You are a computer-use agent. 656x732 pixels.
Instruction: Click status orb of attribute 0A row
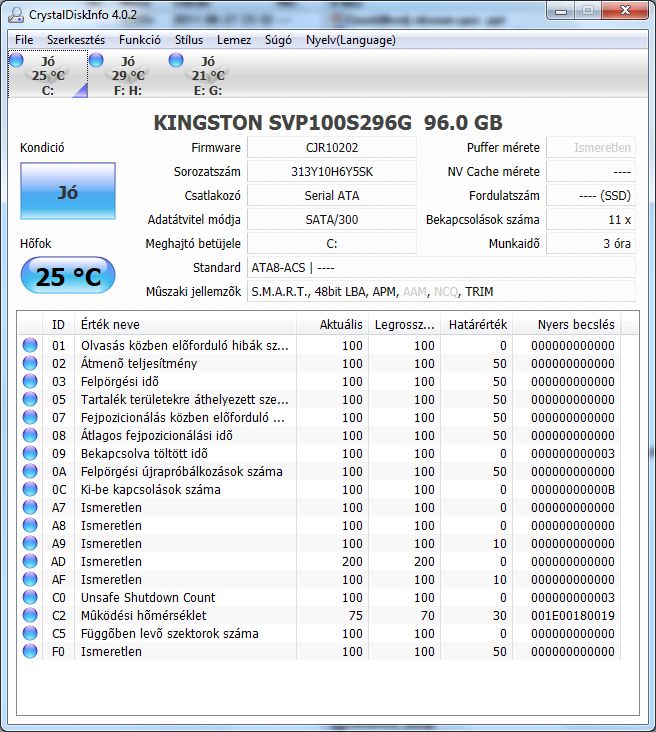click(30, 471)
